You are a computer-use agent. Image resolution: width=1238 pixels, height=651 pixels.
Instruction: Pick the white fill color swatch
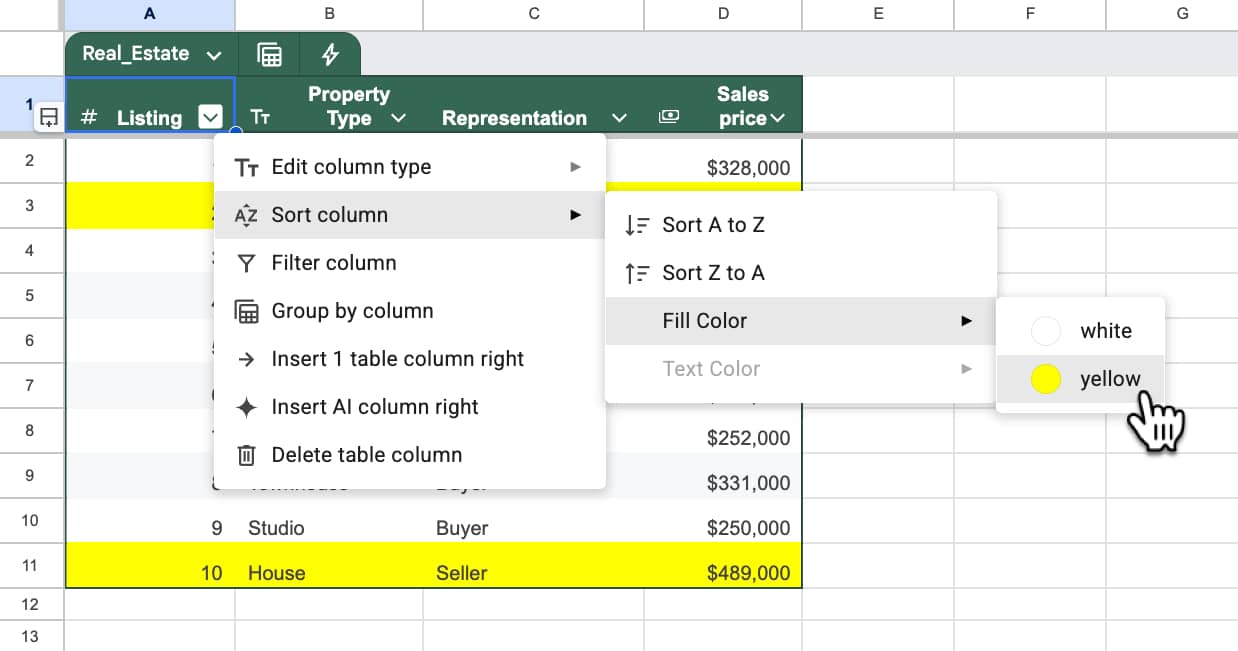1046,331
